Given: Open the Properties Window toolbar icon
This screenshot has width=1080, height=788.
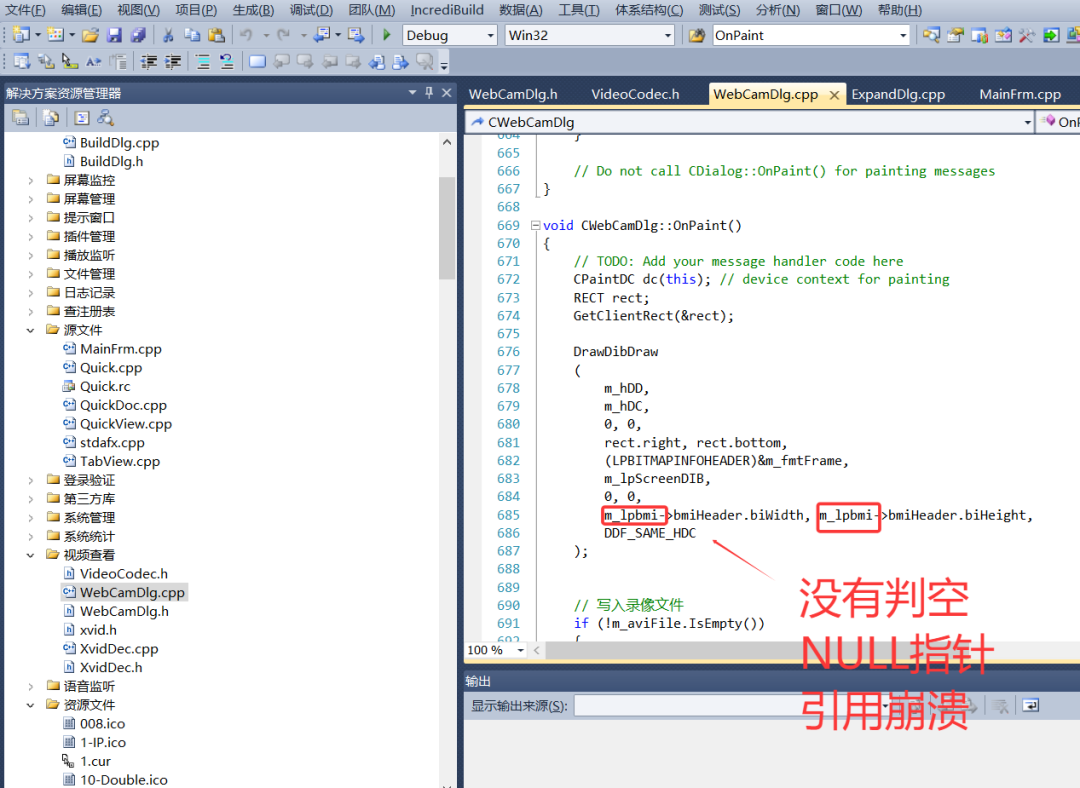Looking at the screenshot, I should tap(955, 34).
